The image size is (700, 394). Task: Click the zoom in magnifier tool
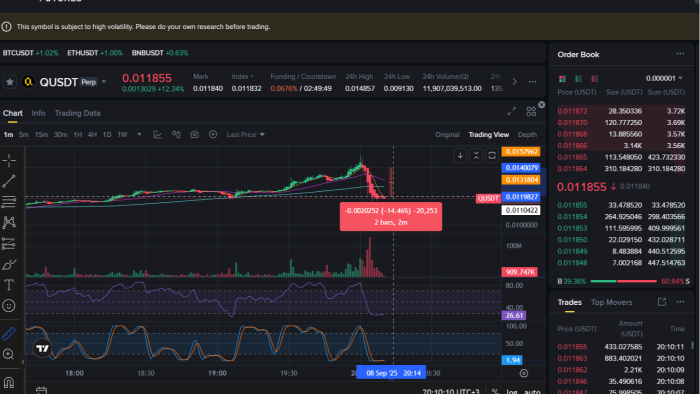point(9,354)
